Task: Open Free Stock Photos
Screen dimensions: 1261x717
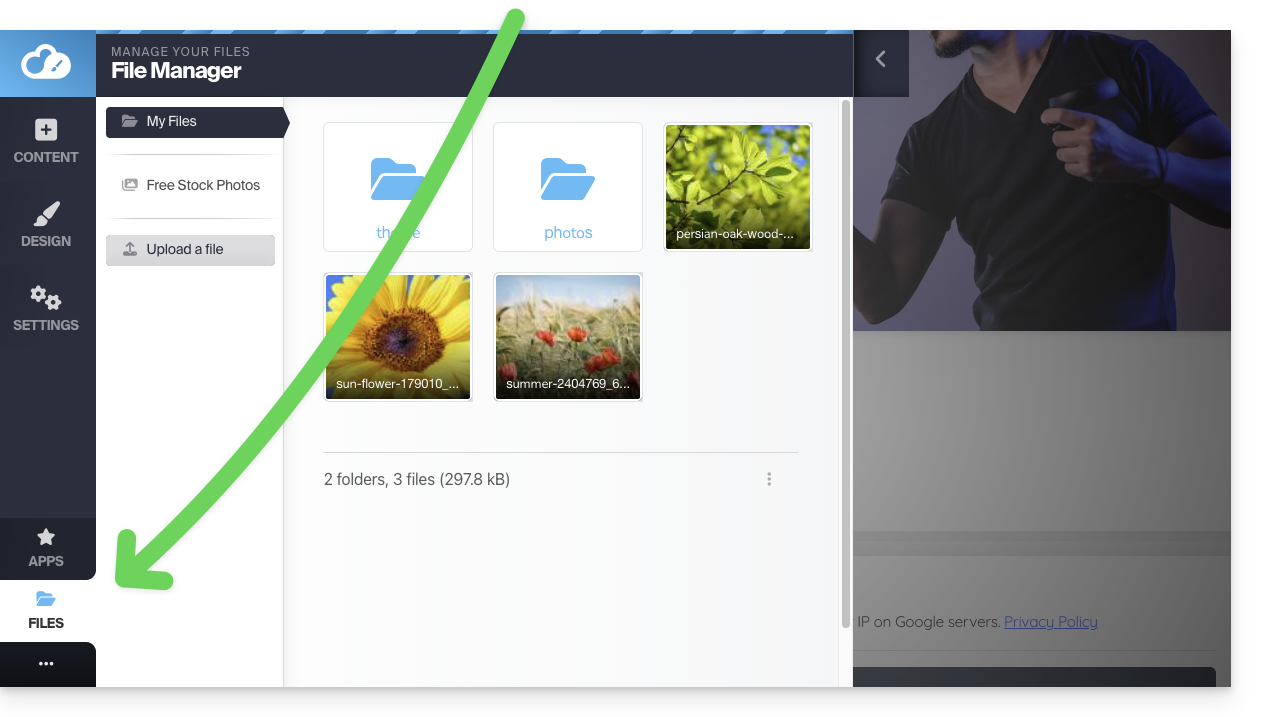Action: 190,185
